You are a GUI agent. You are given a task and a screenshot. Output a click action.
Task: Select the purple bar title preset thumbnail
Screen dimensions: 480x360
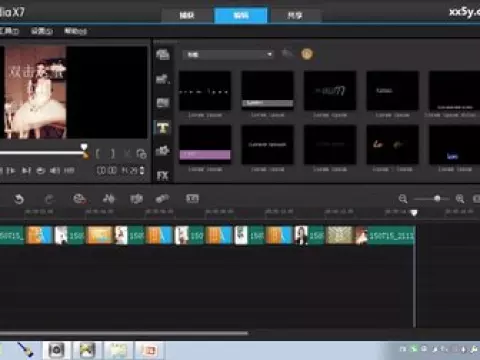(205, 145)
